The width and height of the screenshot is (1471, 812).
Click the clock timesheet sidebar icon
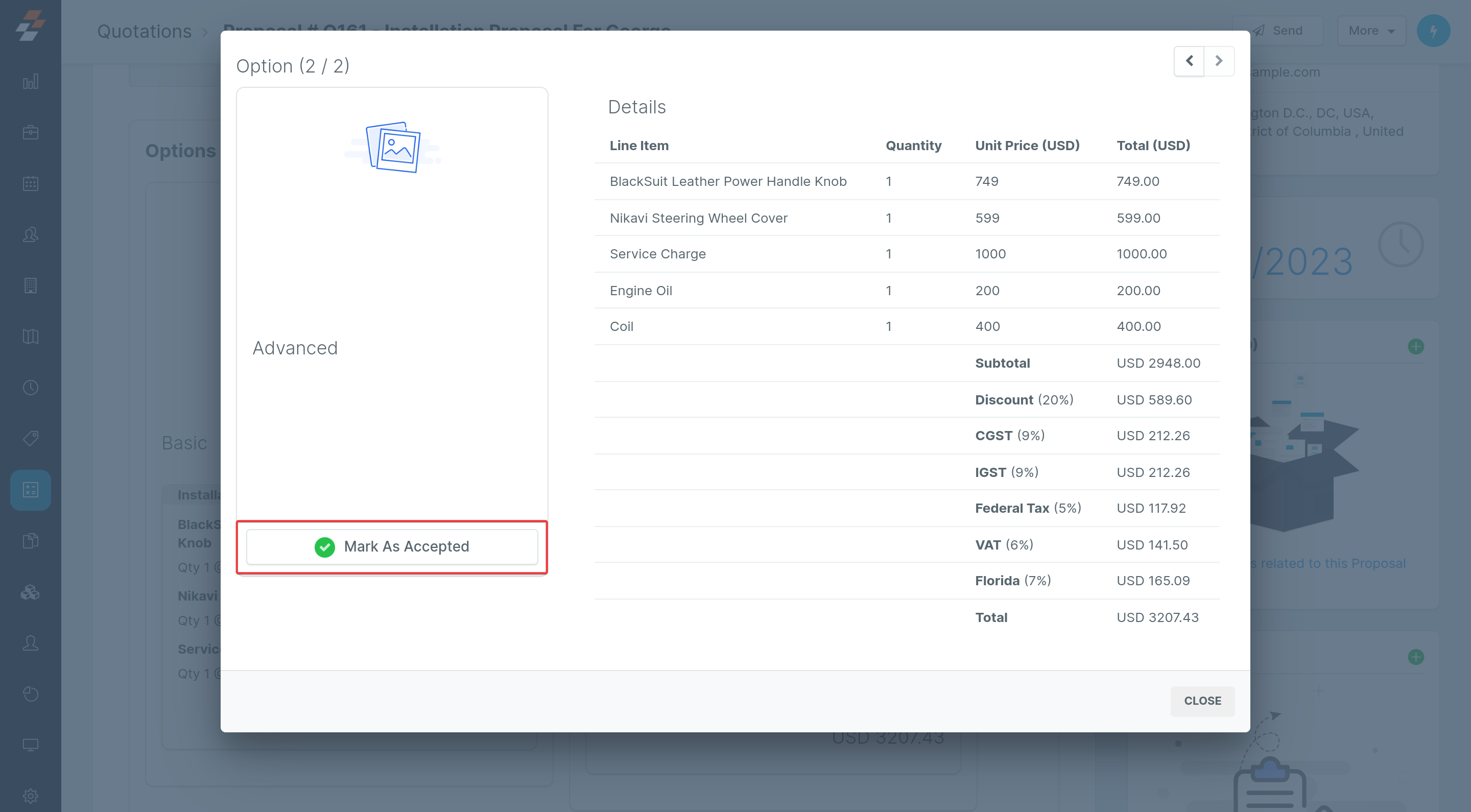tap(30, 388)
